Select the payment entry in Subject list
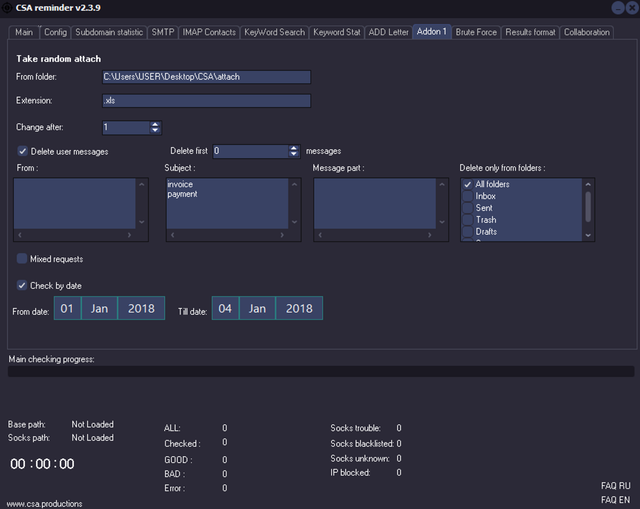 [182, 194]
